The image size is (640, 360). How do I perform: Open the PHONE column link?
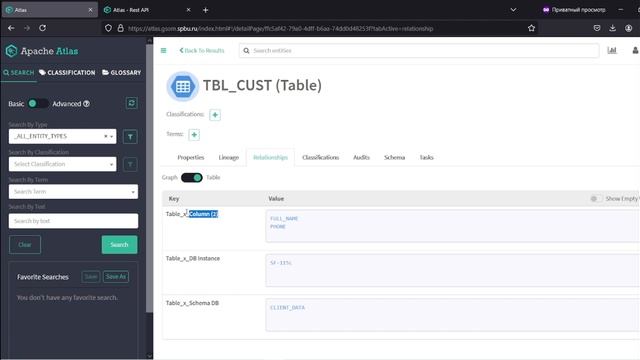coord(278,227)
